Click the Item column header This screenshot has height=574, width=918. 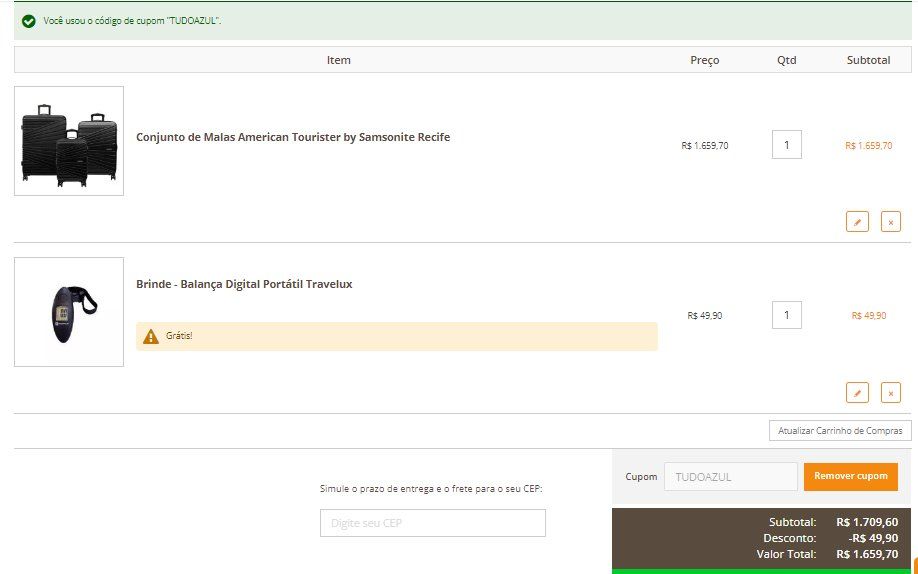point(338,60)
